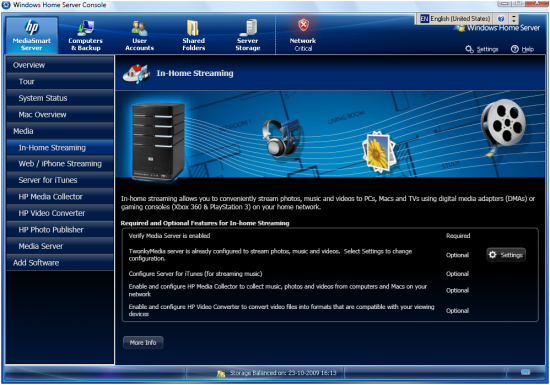550x385 pixels.
Task: Click the sunflower photos icon in banner
Action: [x=379, y=152]
